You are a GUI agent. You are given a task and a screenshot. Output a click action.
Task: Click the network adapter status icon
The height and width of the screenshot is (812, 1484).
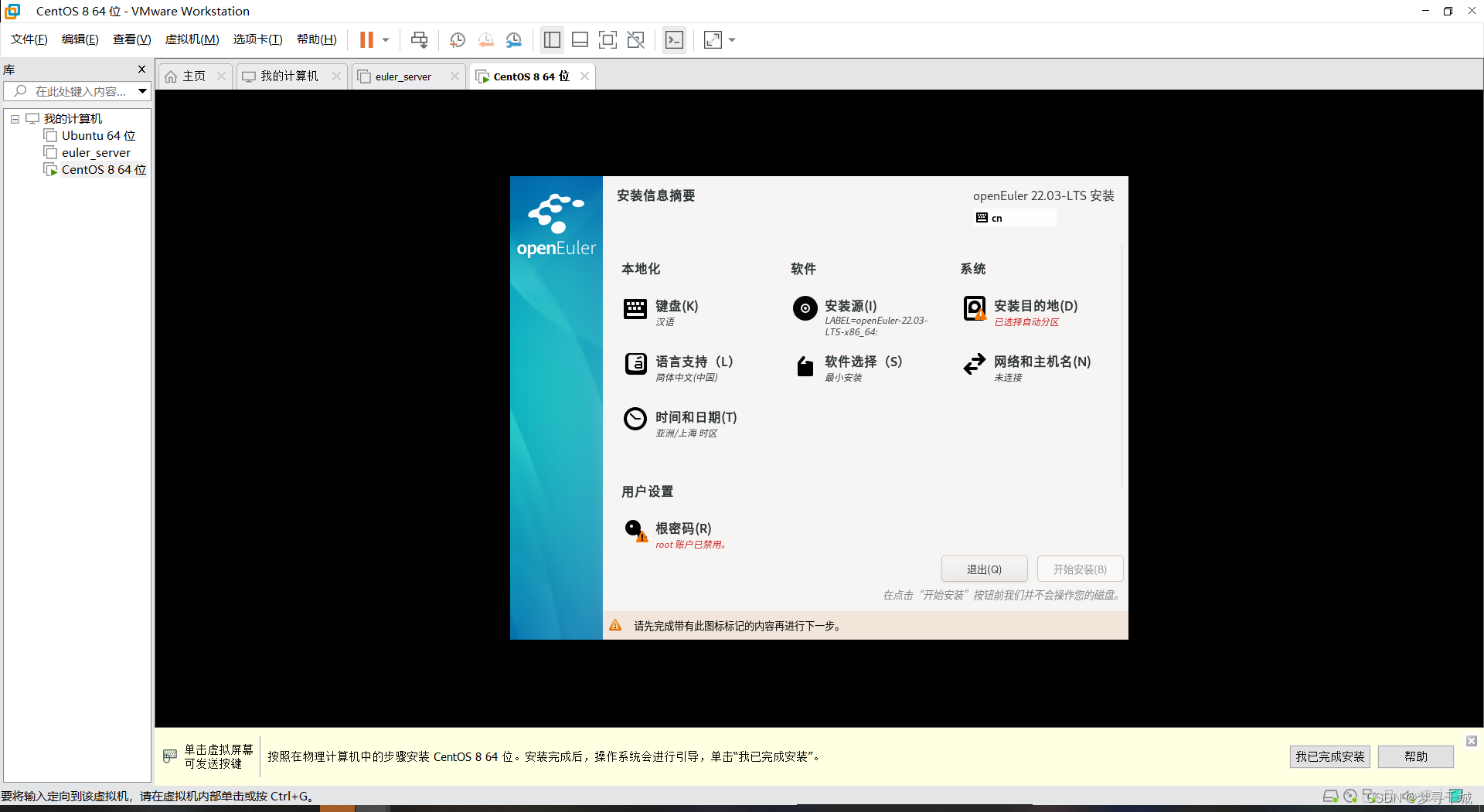(x=1369, y=797)
